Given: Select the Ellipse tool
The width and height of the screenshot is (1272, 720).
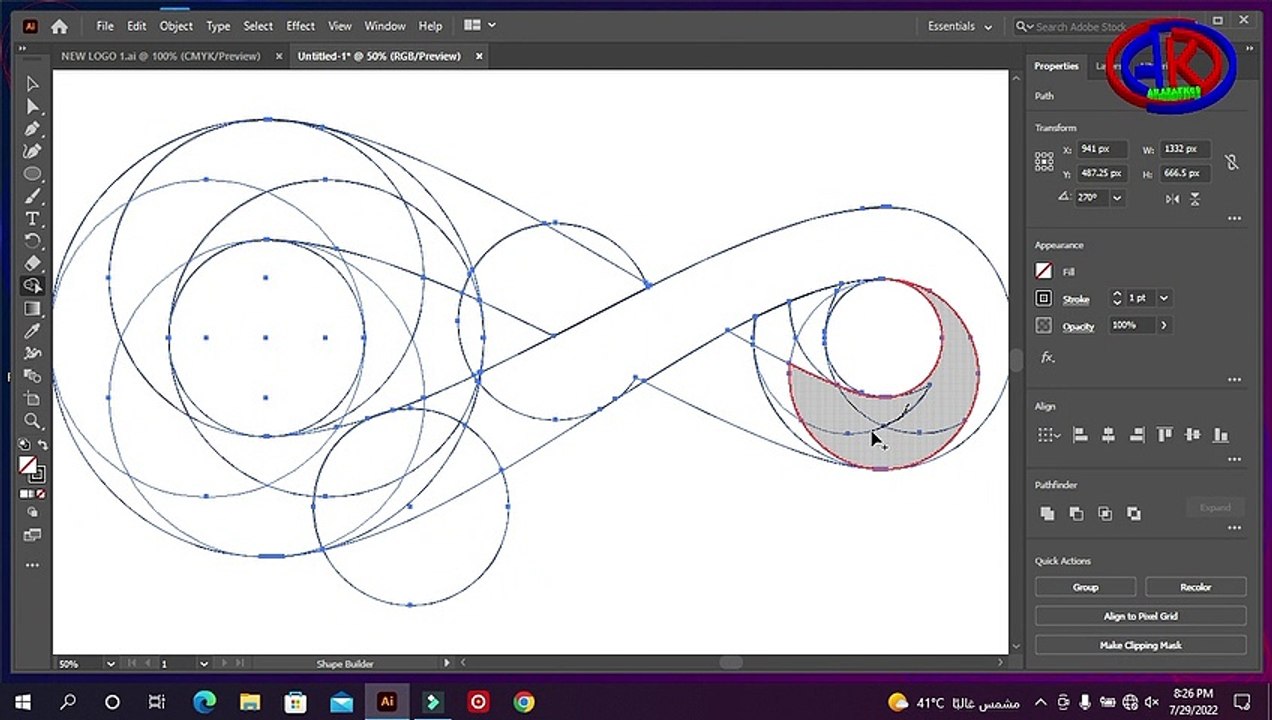Looking at the screenshot, I should [32, 174].
